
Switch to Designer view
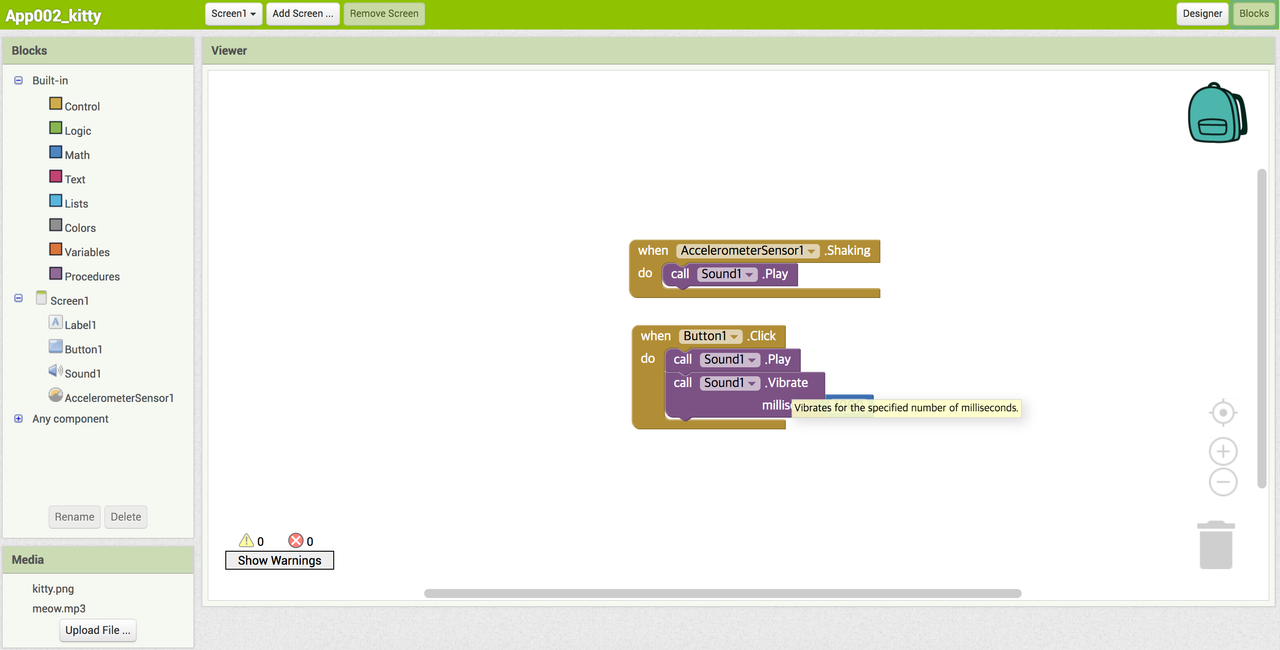tap(1202, 14)
